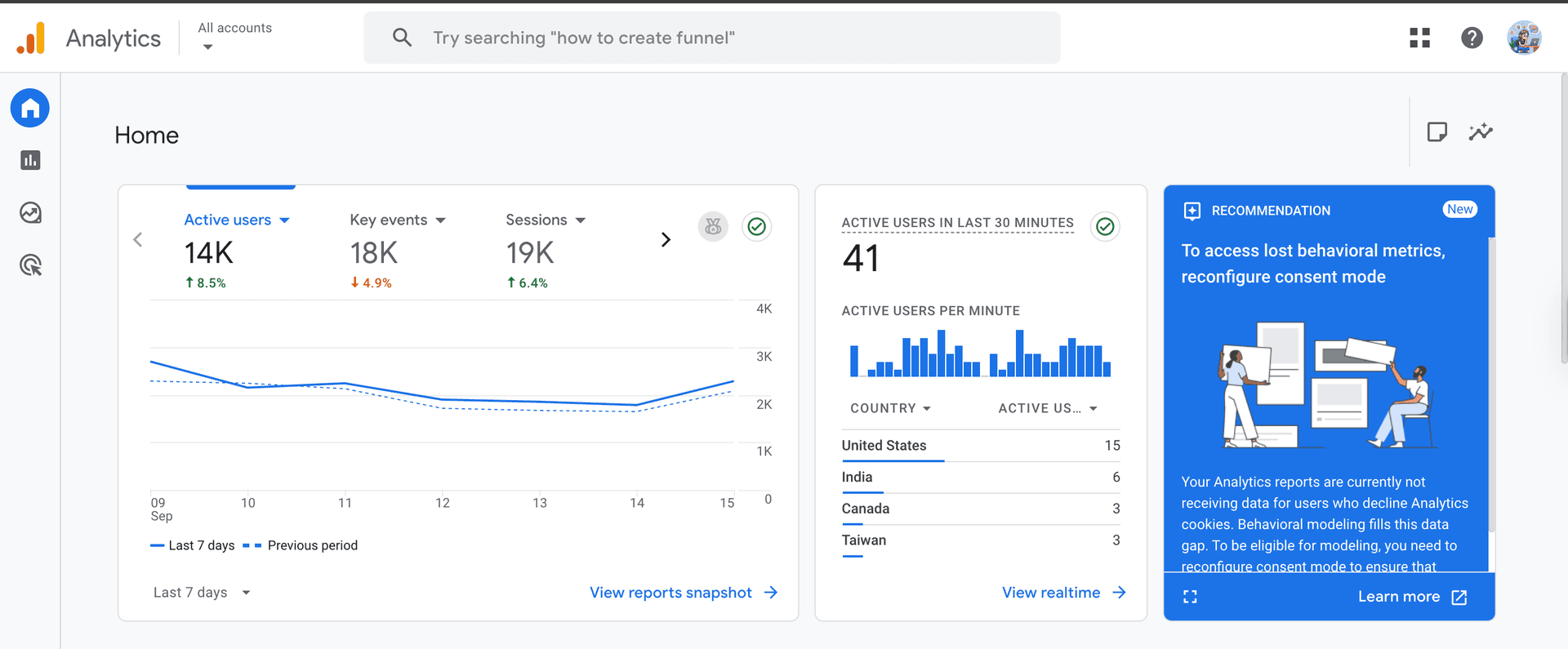Click the sticky note icon near Insights
1568x649 pixels.
point(1437,132)
